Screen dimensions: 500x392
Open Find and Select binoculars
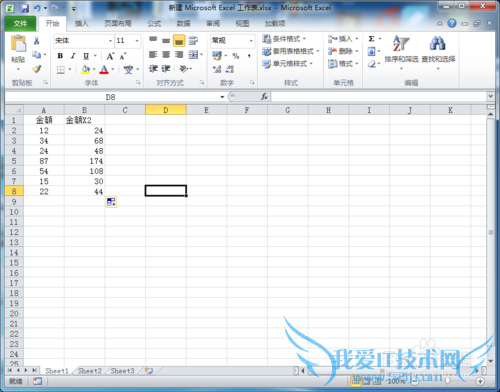click(438, 52)
